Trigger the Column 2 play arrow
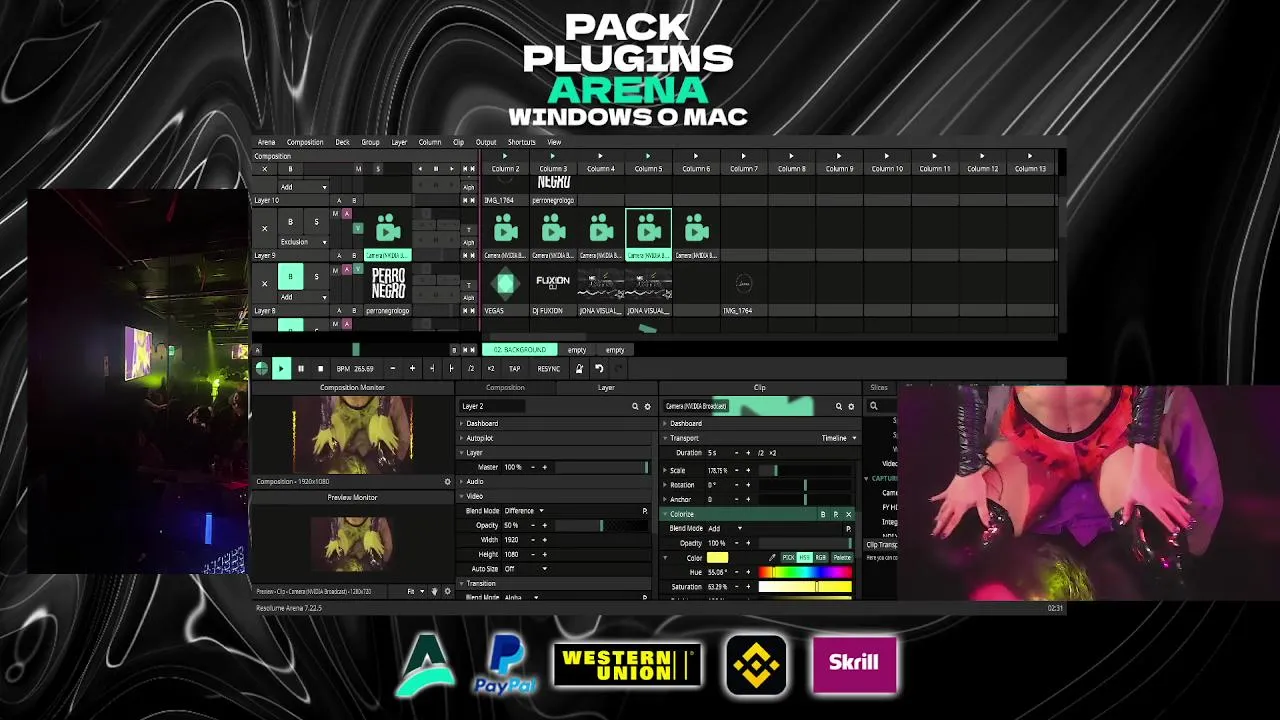Image resolution: width=1280 pixels, height=720 pixels. 504,156
